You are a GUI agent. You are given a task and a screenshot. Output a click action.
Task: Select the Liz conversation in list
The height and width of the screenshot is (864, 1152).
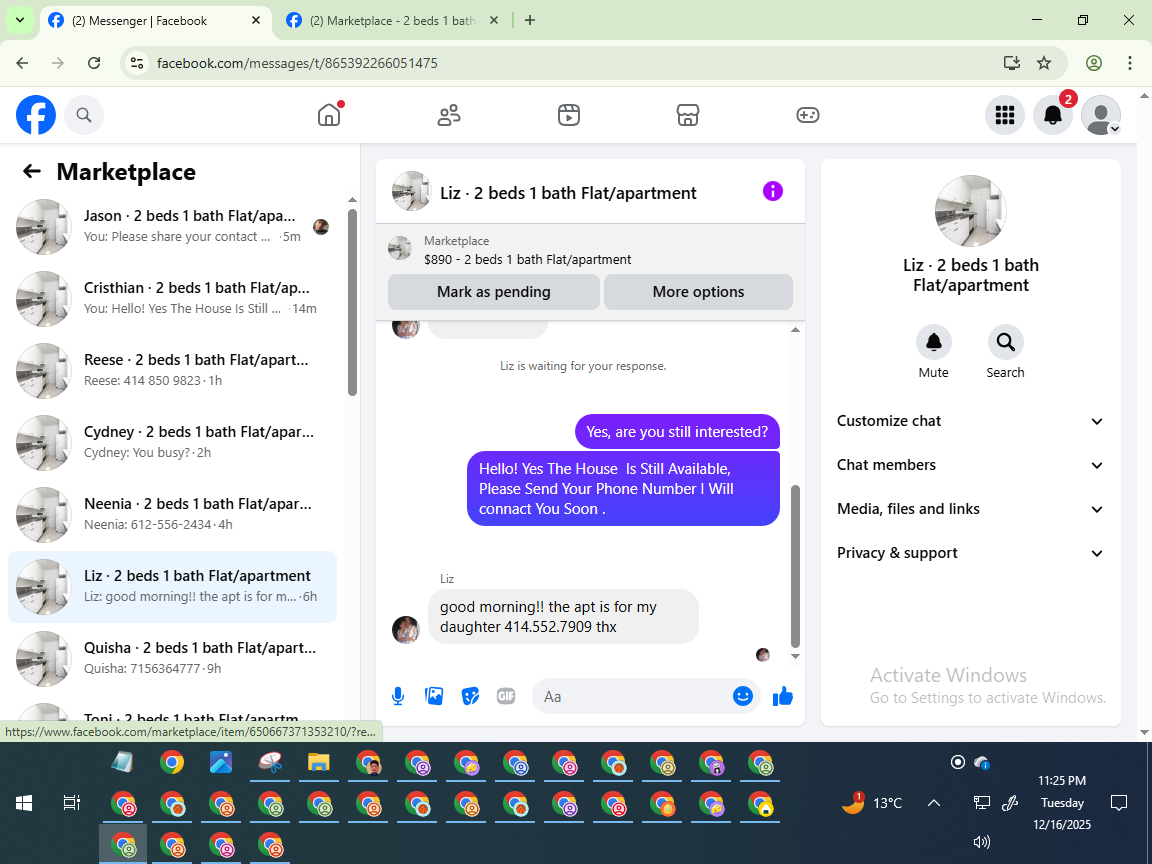click(173, 587)
